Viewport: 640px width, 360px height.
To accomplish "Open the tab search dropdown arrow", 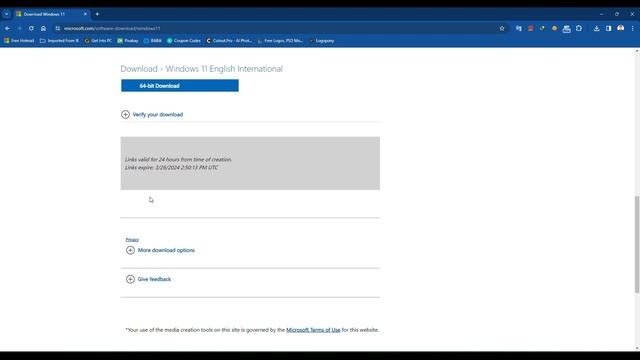I will pyautogui.click(x=7, y=14).
